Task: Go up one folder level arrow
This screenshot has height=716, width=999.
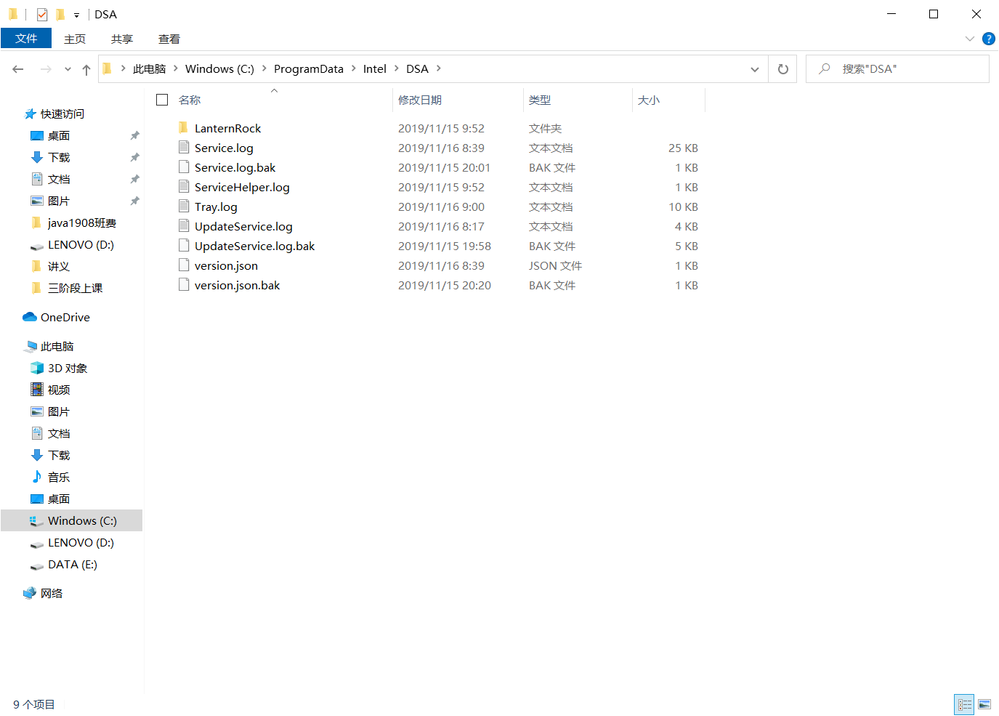Action: click(x=87, y=69)
